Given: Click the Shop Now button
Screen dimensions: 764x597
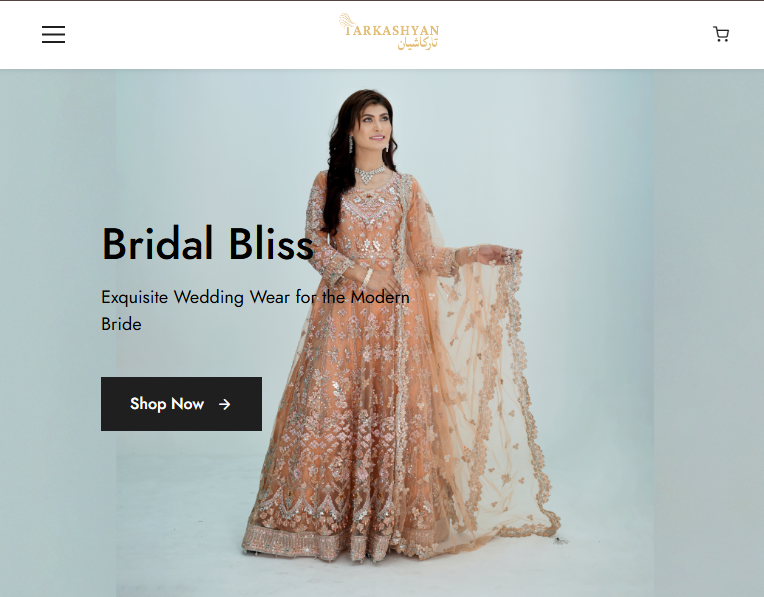Looking at the screenshot, I should point(181,404).
